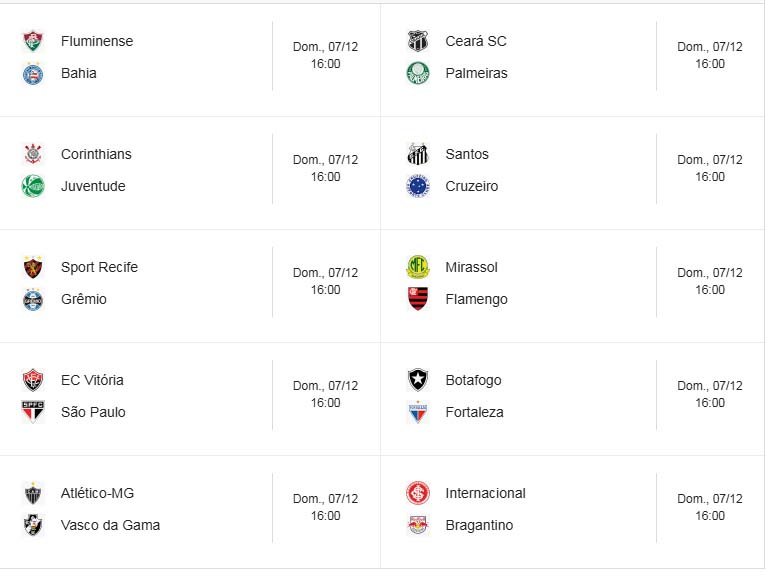Click the Botafogo star crest

(418, 380)
